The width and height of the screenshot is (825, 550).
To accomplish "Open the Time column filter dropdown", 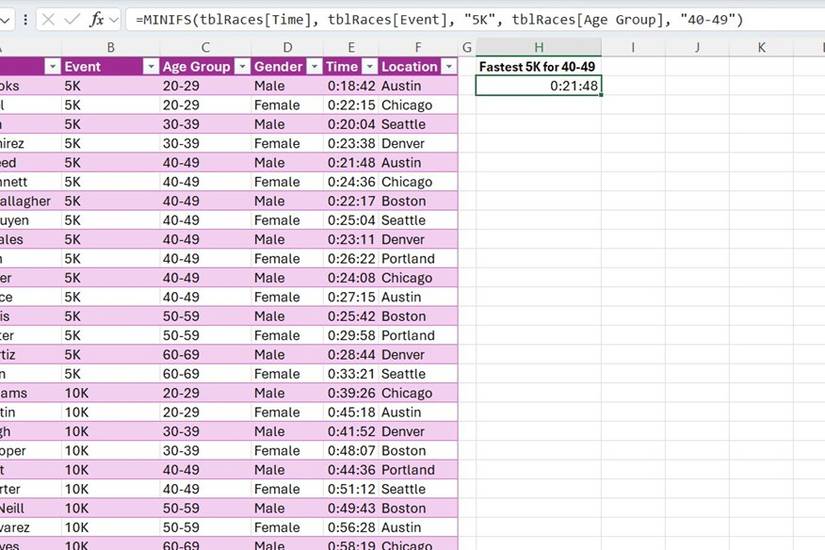I will [370, 66].
